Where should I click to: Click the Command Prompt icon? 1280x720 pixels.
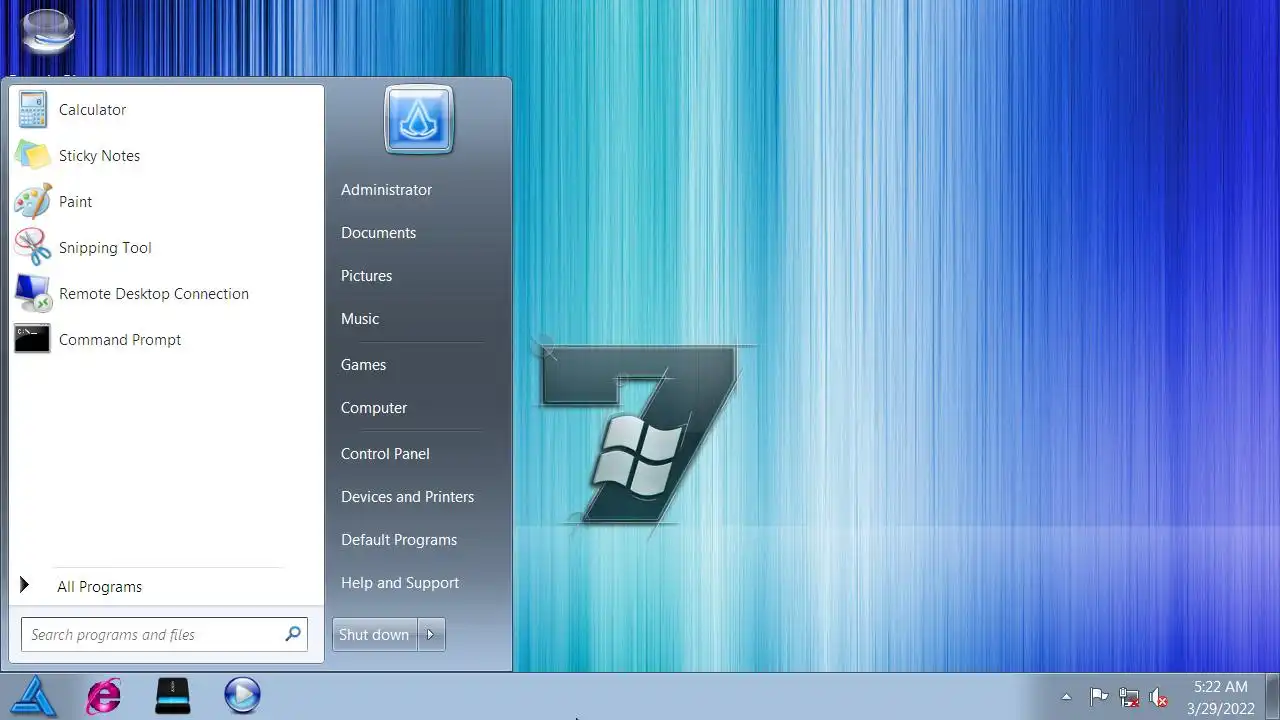click(x=33, y=339)
